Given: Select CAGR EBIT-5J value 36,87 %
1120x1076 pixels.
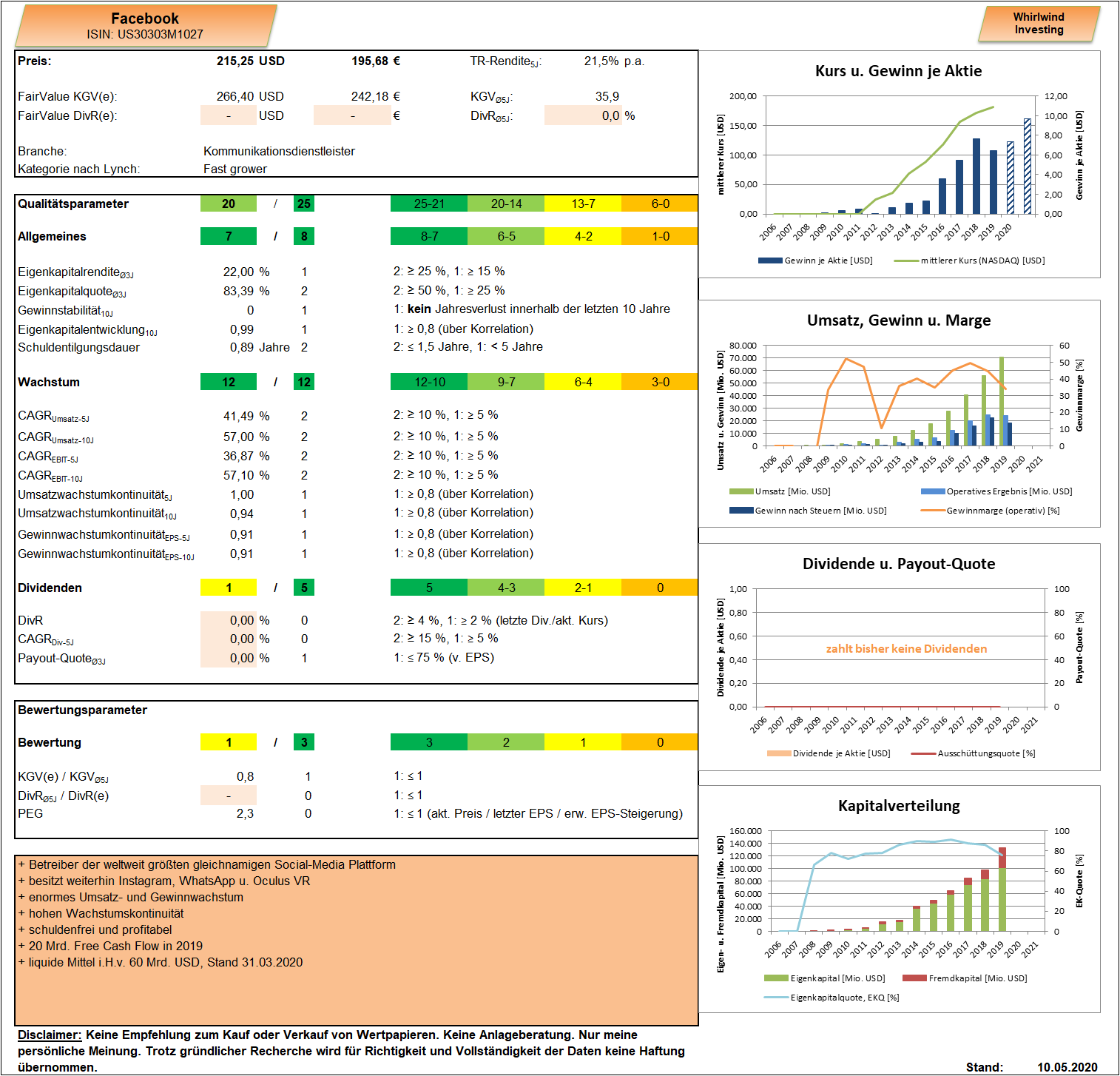Looking at the screenshot, I should (246, 457).
